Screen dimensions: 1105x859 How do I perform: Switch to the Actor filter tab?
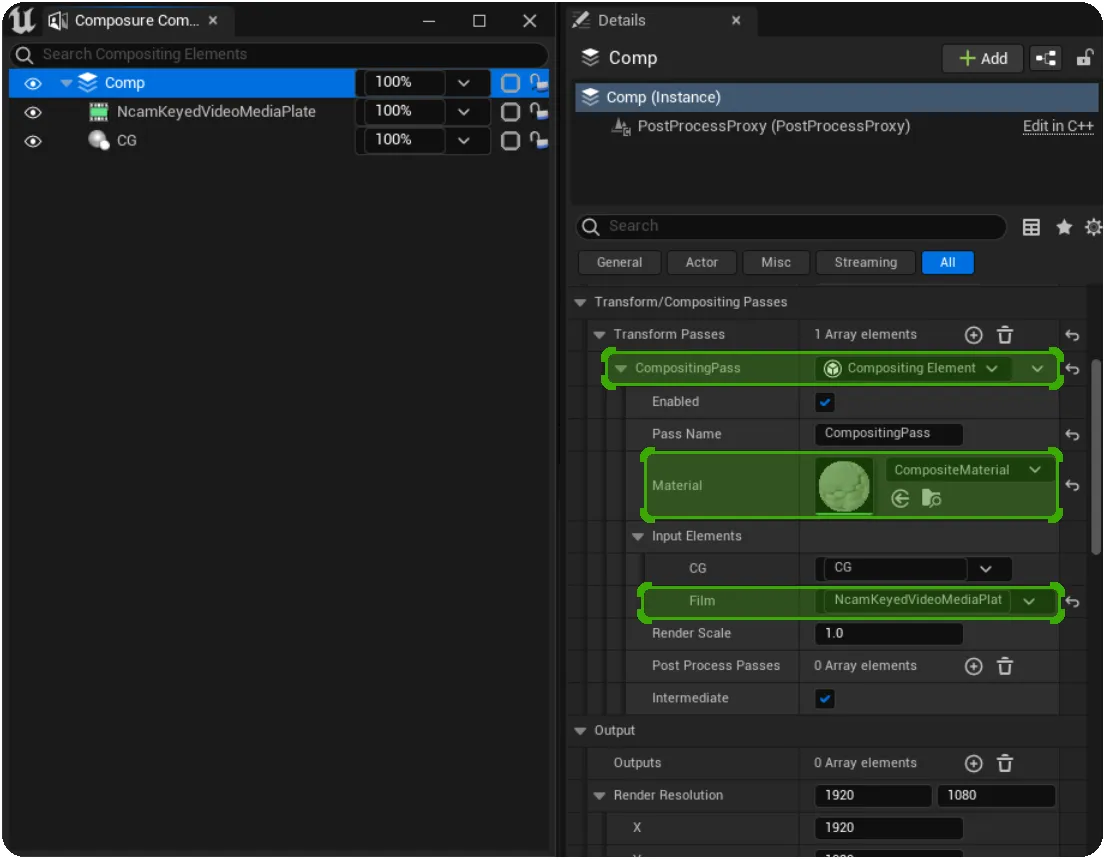click(702, 263)
